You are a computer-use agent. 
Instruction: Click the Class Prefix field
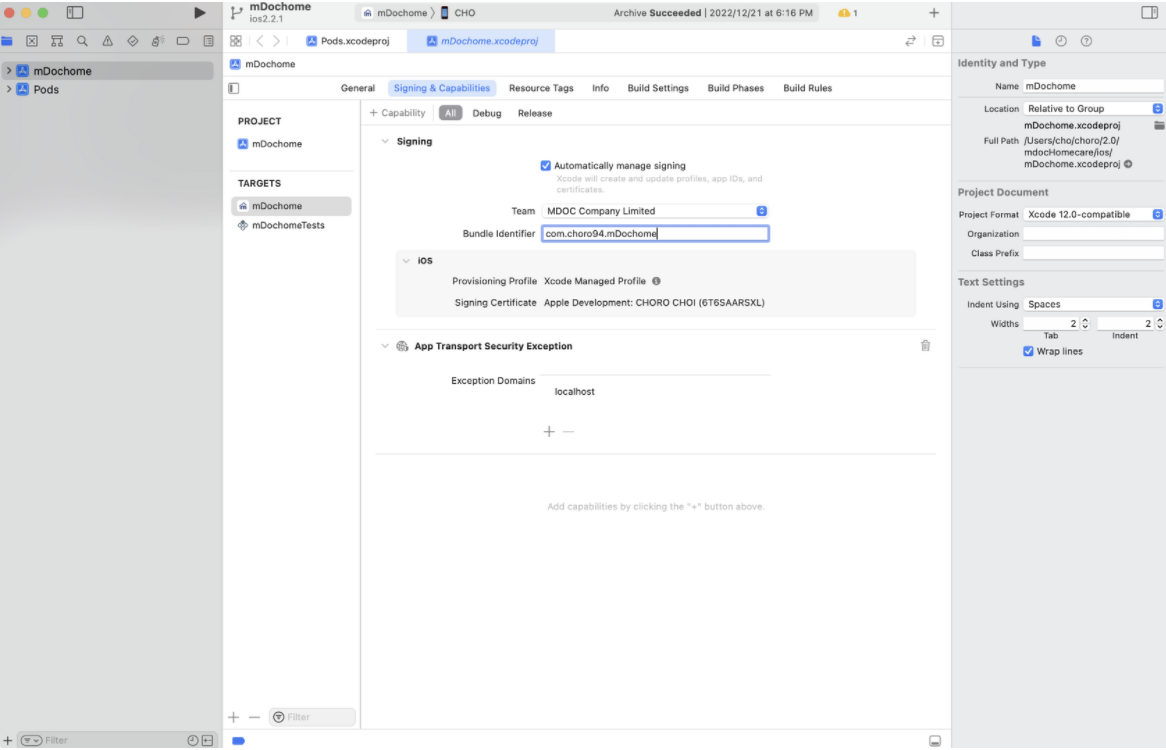click(x=1093, y=253)
